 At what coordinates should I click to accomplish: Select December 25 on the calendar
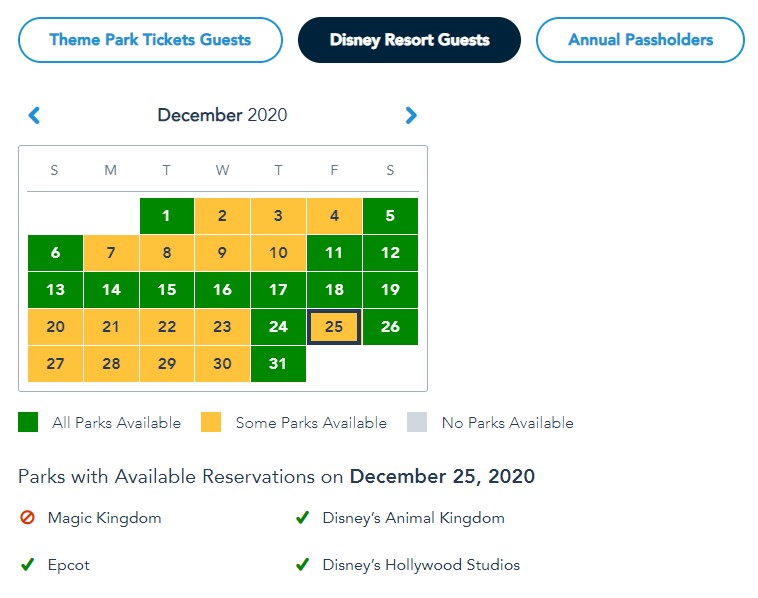click(334, 327)
